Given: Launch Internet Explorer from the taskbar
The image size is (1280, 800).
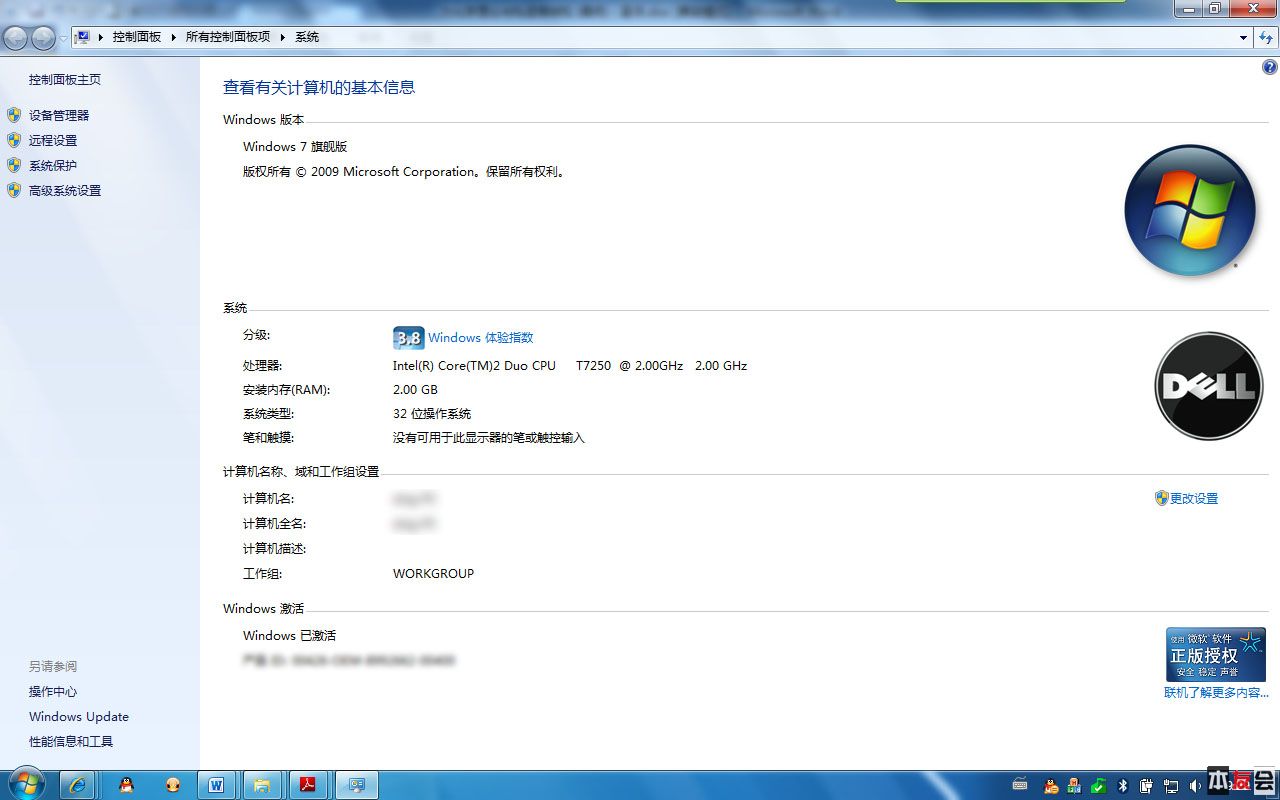Looking at the screenshot, I should 78,784.
